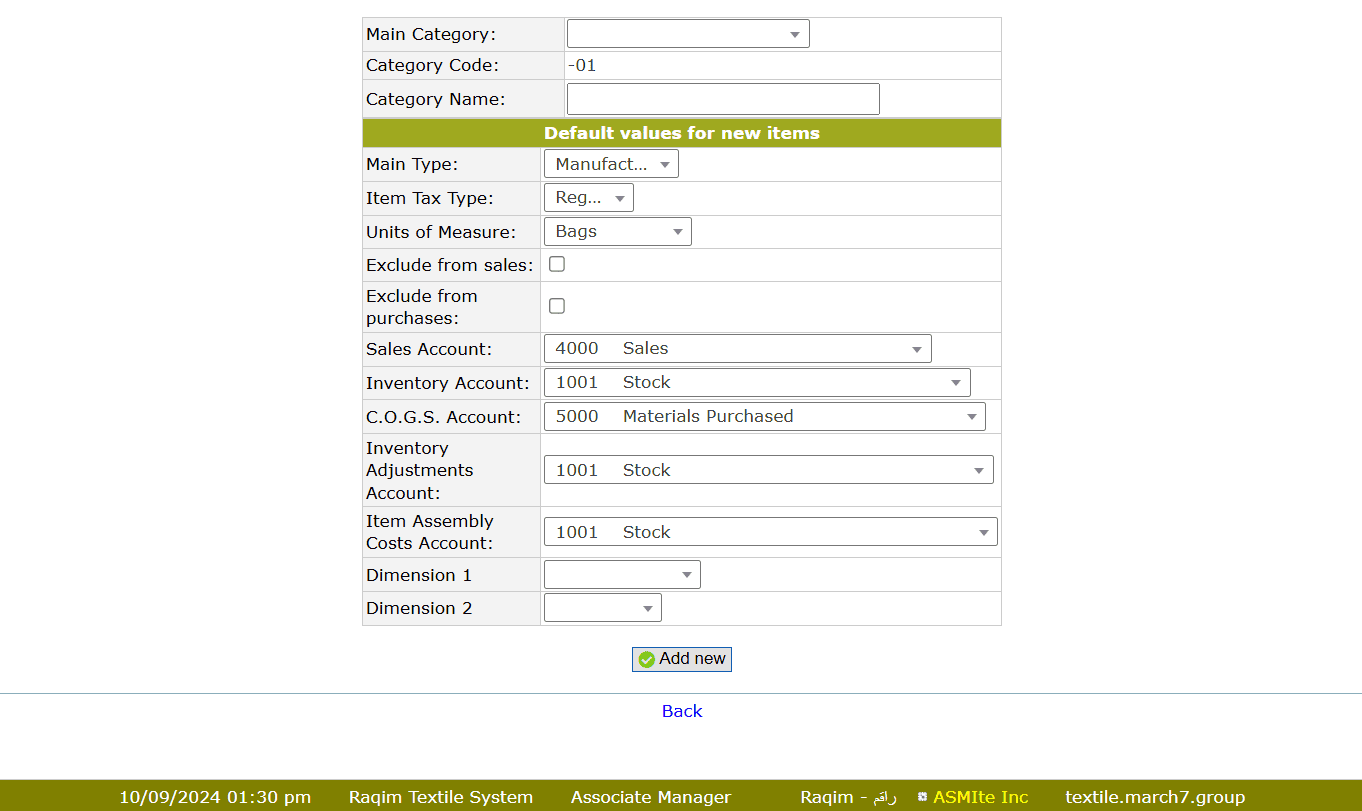Viewport: 1362px width, 811px height.
Task: Open the Sales Account dropdown
Action: click(737, 349)
